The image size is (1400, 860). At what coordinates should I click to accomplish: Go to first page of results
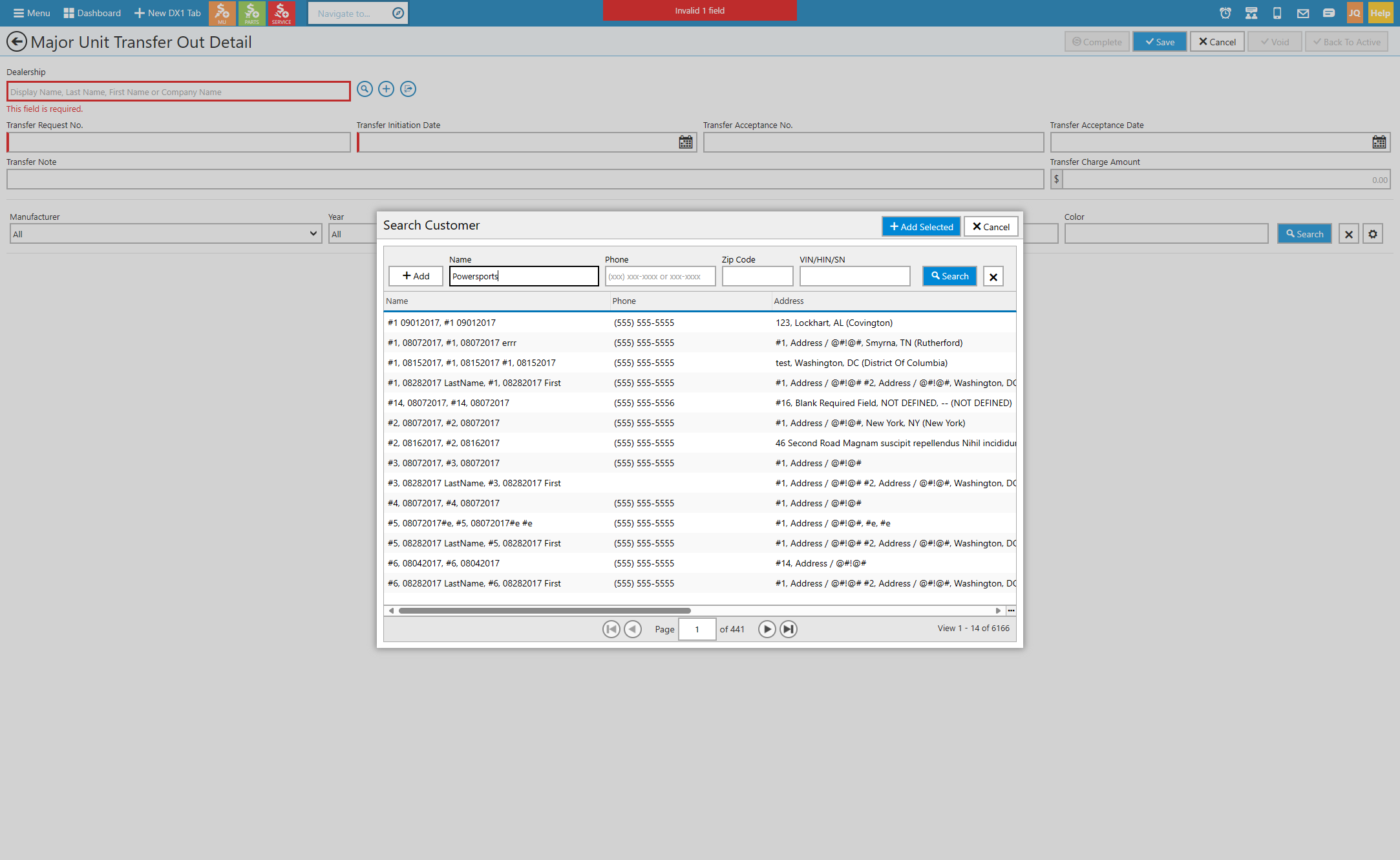611,629
